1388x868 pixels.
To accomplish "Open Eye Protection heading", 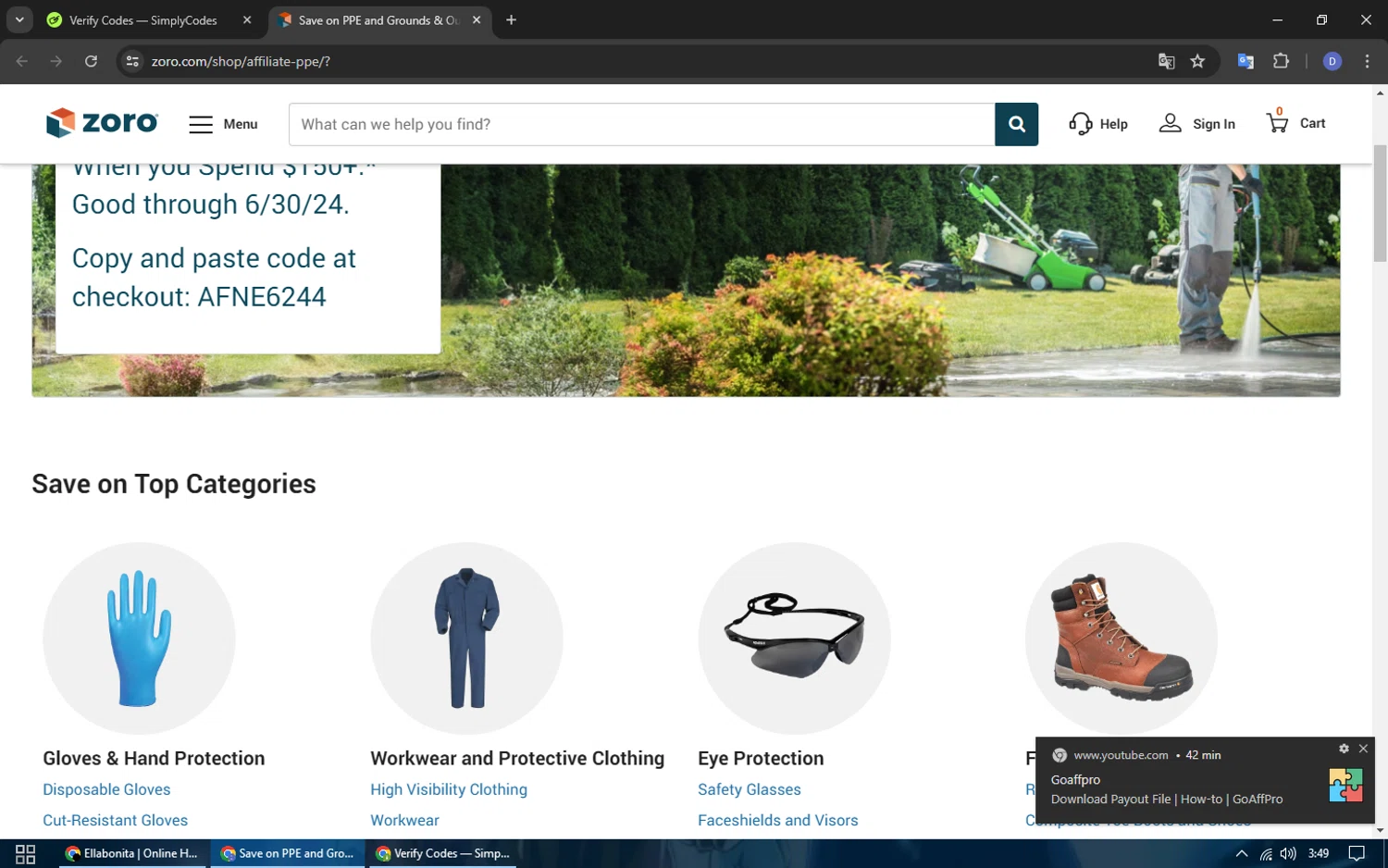I will click(x=761, y=758).
